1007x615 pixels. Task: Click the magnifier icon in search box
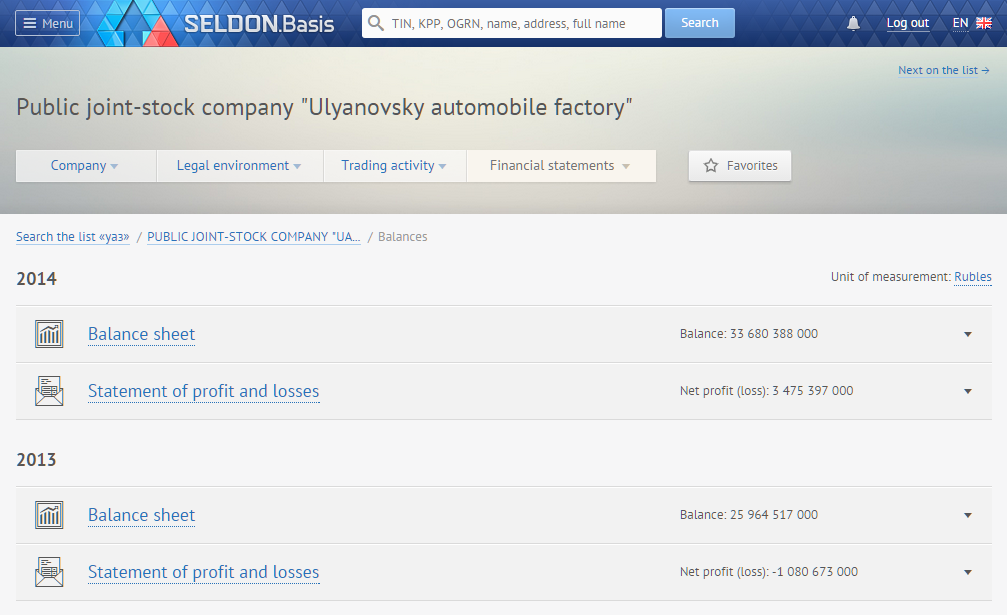click(376, 23)
